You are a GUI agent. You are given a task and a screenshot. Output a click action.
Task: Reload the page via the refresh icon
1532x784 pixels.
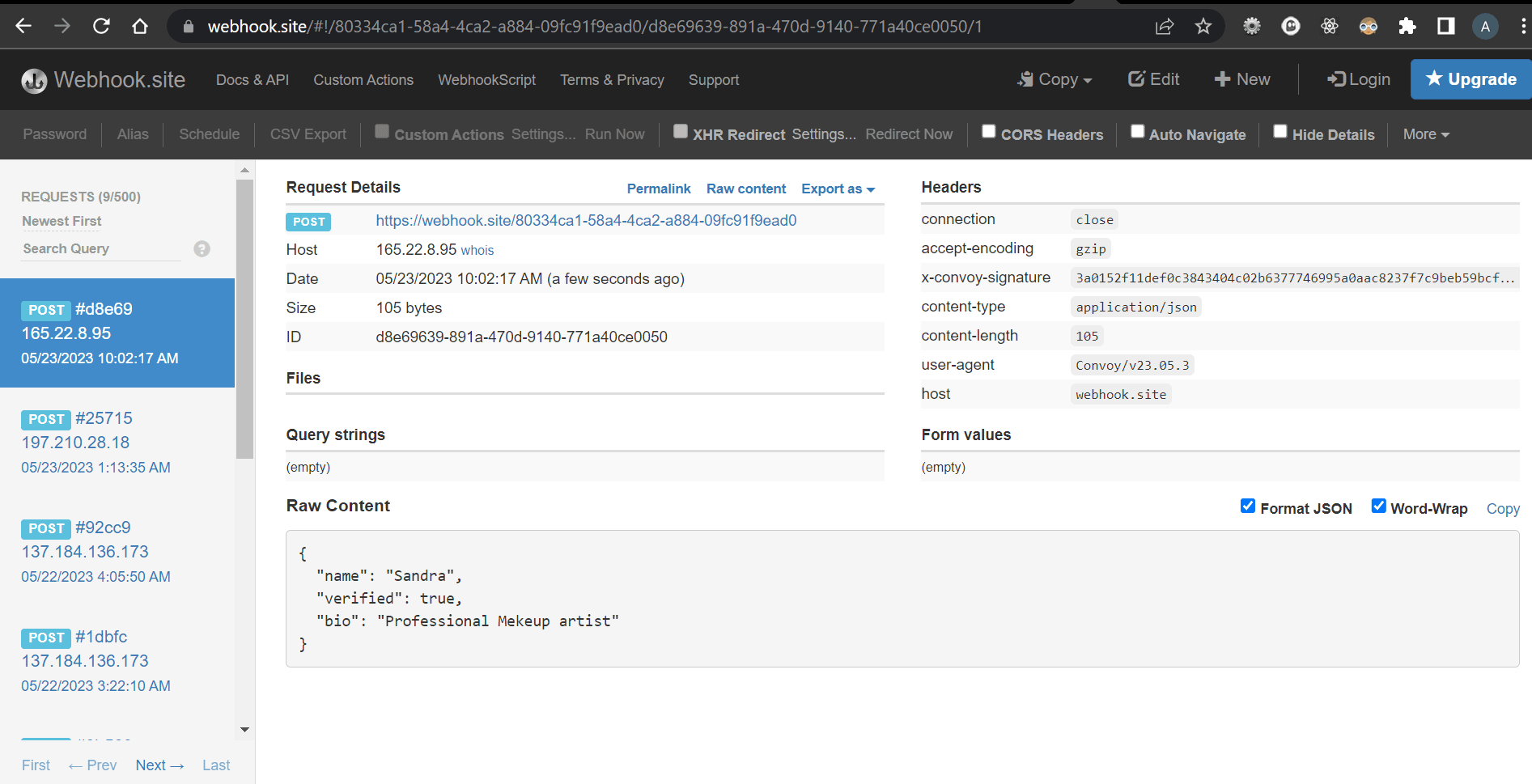(101, 25)
